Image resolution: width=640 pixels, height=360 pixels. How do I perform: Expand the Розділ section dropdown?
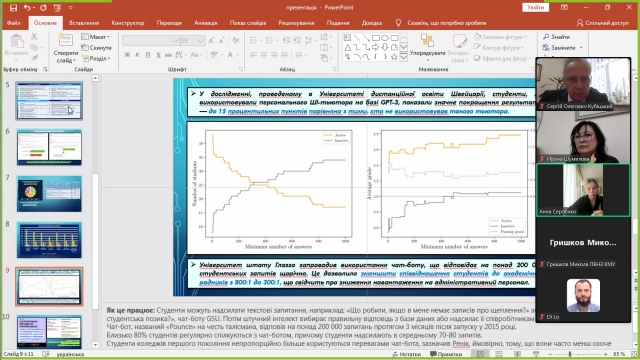[96, 58]
